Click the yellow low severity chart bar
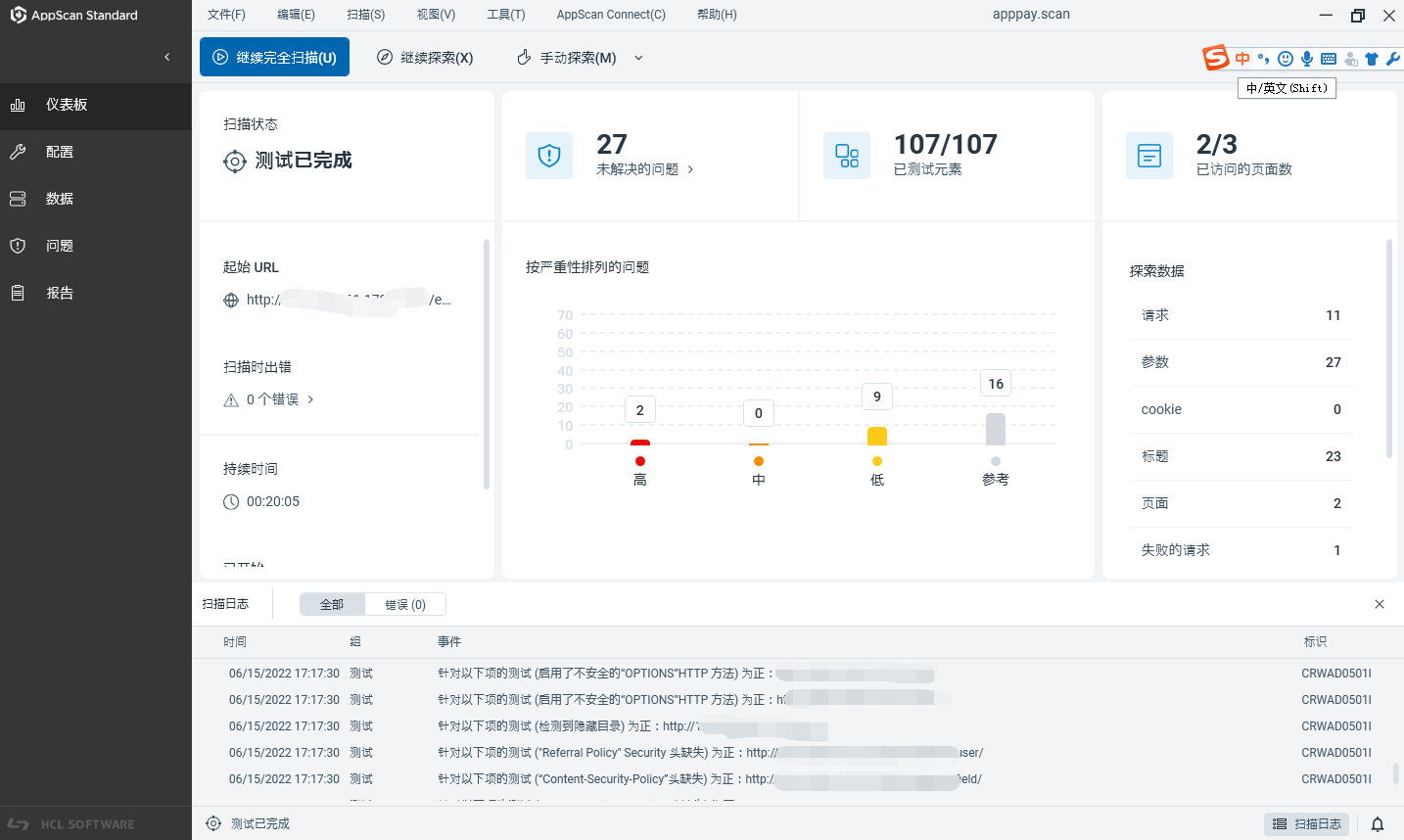The height and width of the screenshot is (840, 1404). [x=876, y=436]
